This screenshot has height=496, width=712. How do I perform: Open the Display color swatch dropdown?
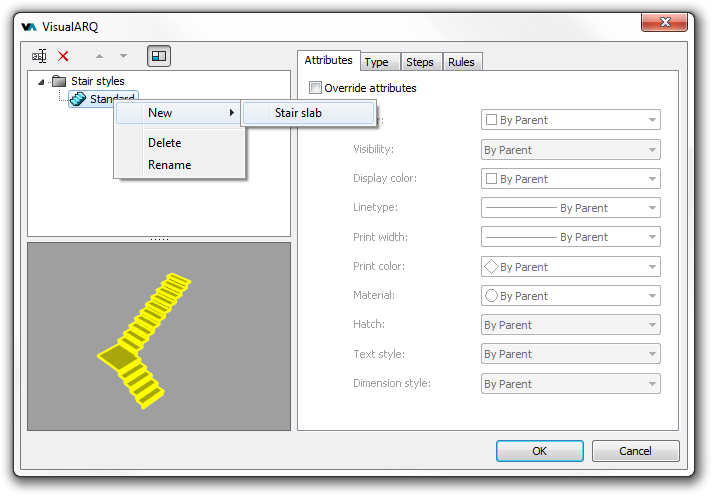pyautogui.click(x=570, y=179)
